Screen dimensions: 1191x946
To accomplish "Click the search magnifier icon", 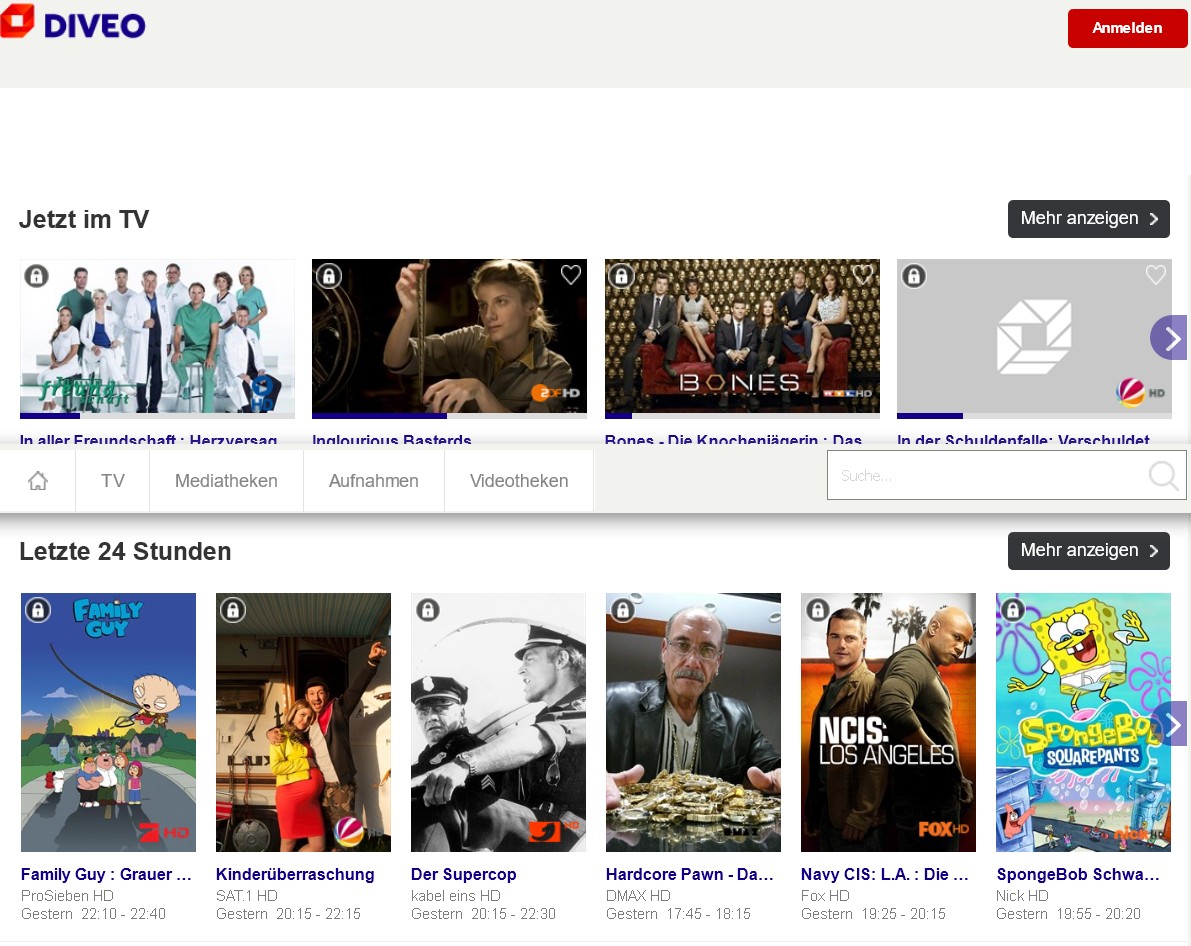I will tap(1163, 476).
